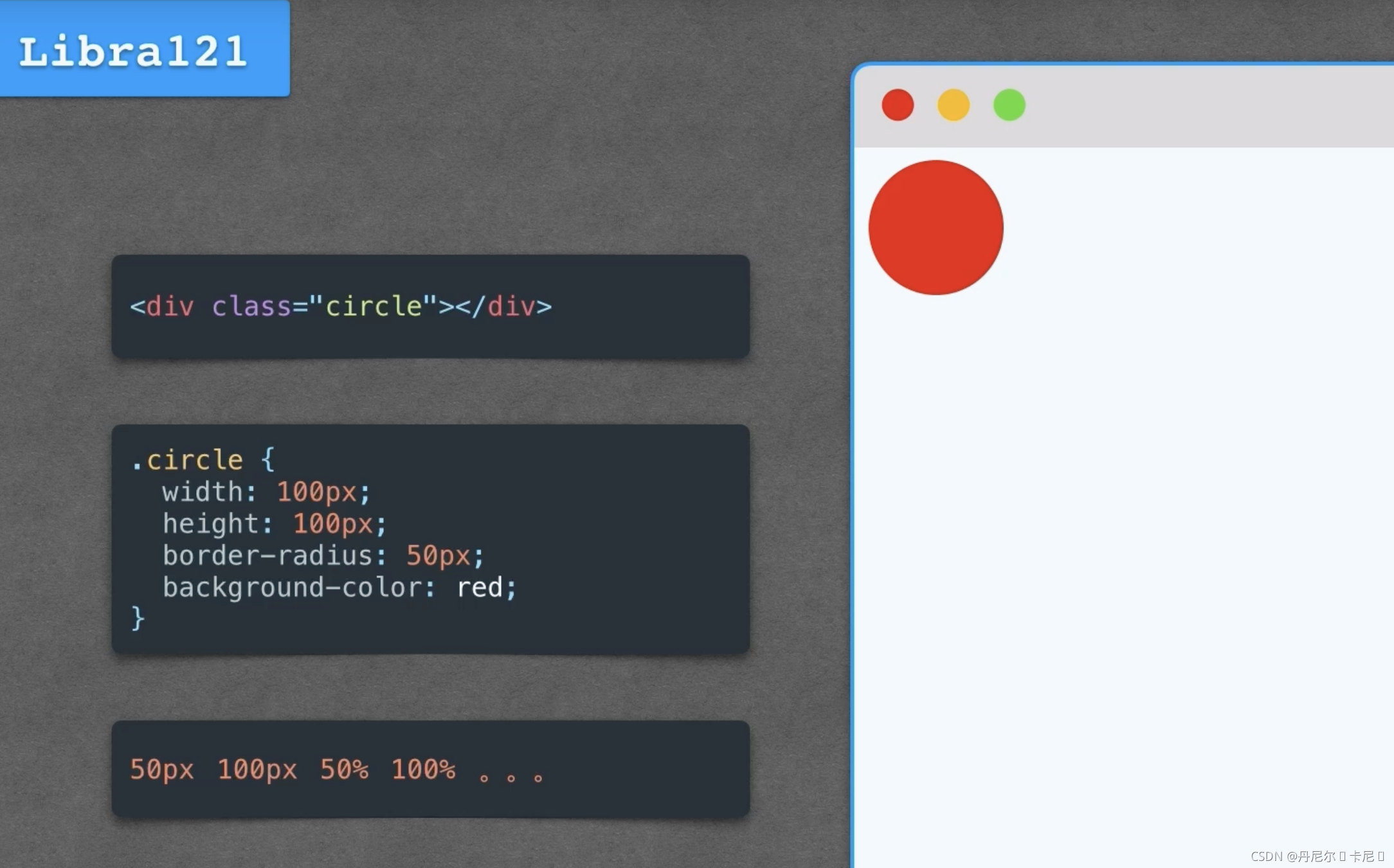Image resolution: width=1394 pixels, height=868 pixels.
Task: Click the large red circle in the browser
Action: click(x=936, y=228)
